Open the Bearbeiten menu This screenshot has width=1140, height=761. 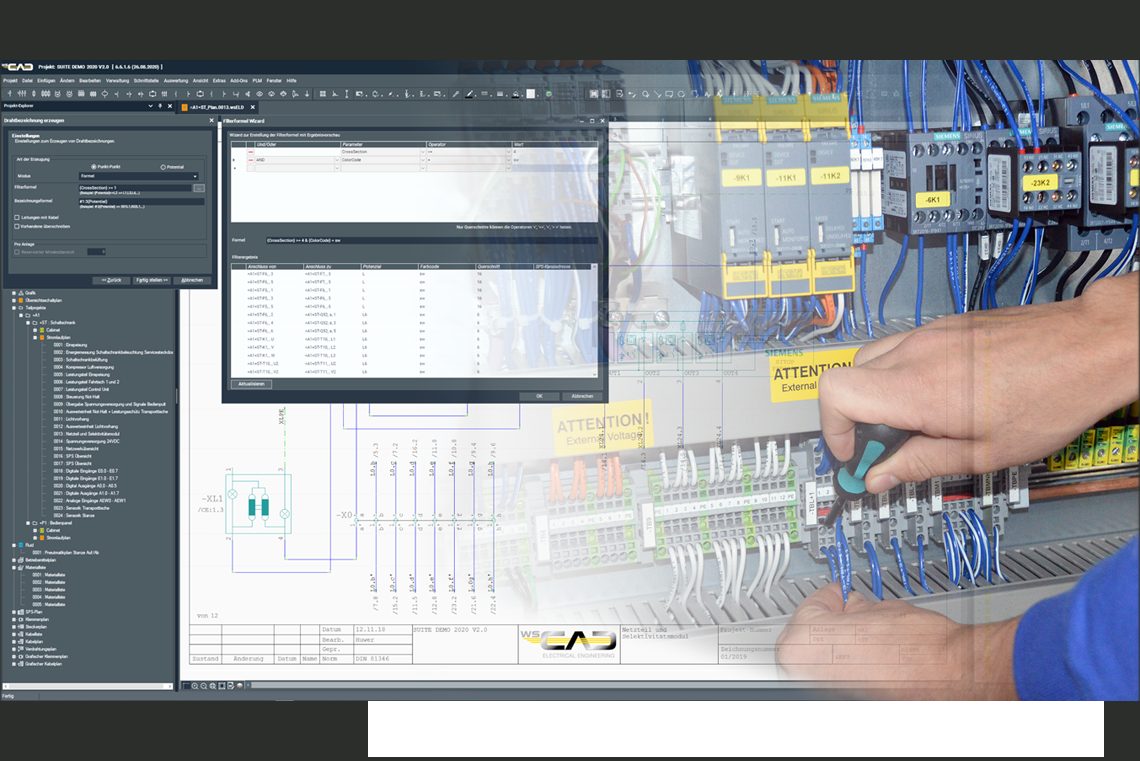[90, 81]
